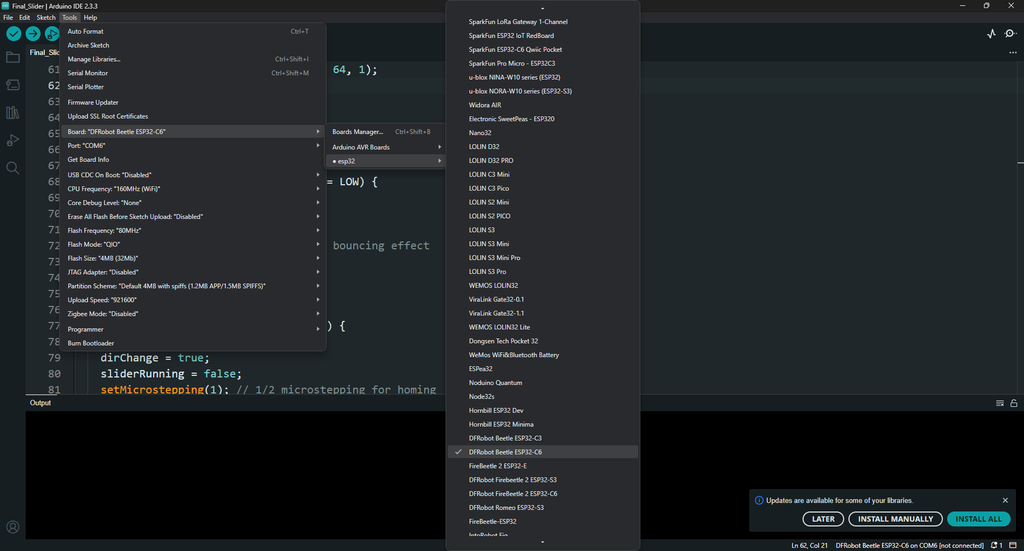Toggle output word wrap icon
The width and height of the screenshot is (1024, 551).
pos(1000,403)
